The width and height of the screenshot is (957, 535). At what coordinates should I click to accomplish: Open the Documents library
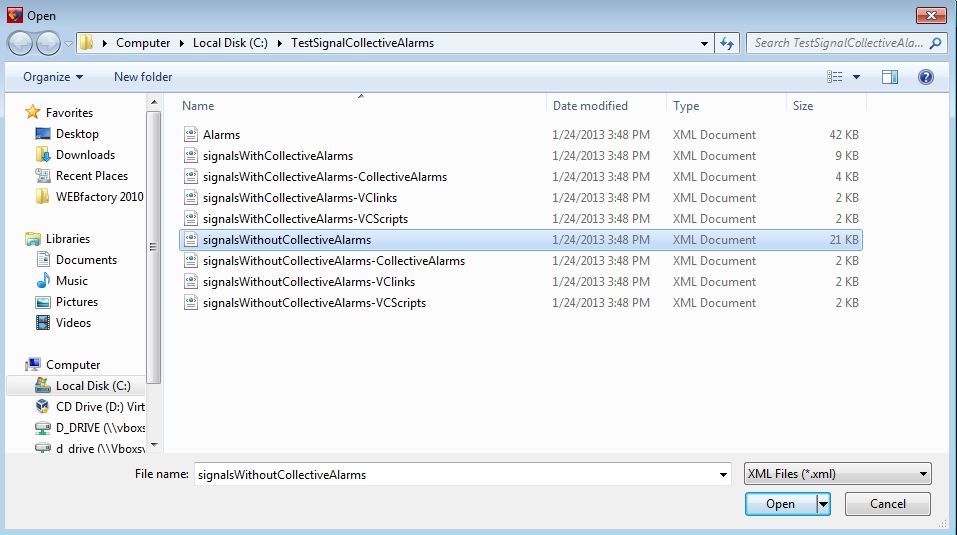76,260
